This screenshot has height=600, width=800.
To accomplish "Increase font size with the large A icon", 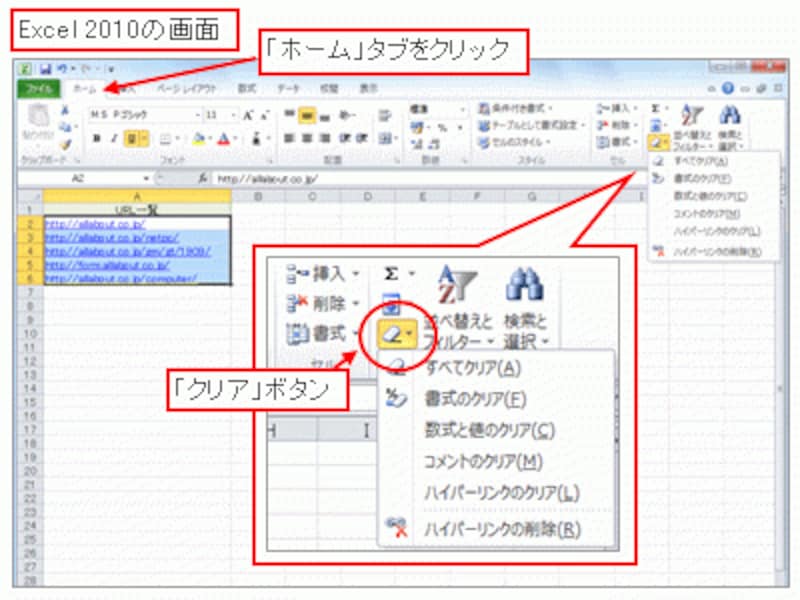I will (248, 115).
